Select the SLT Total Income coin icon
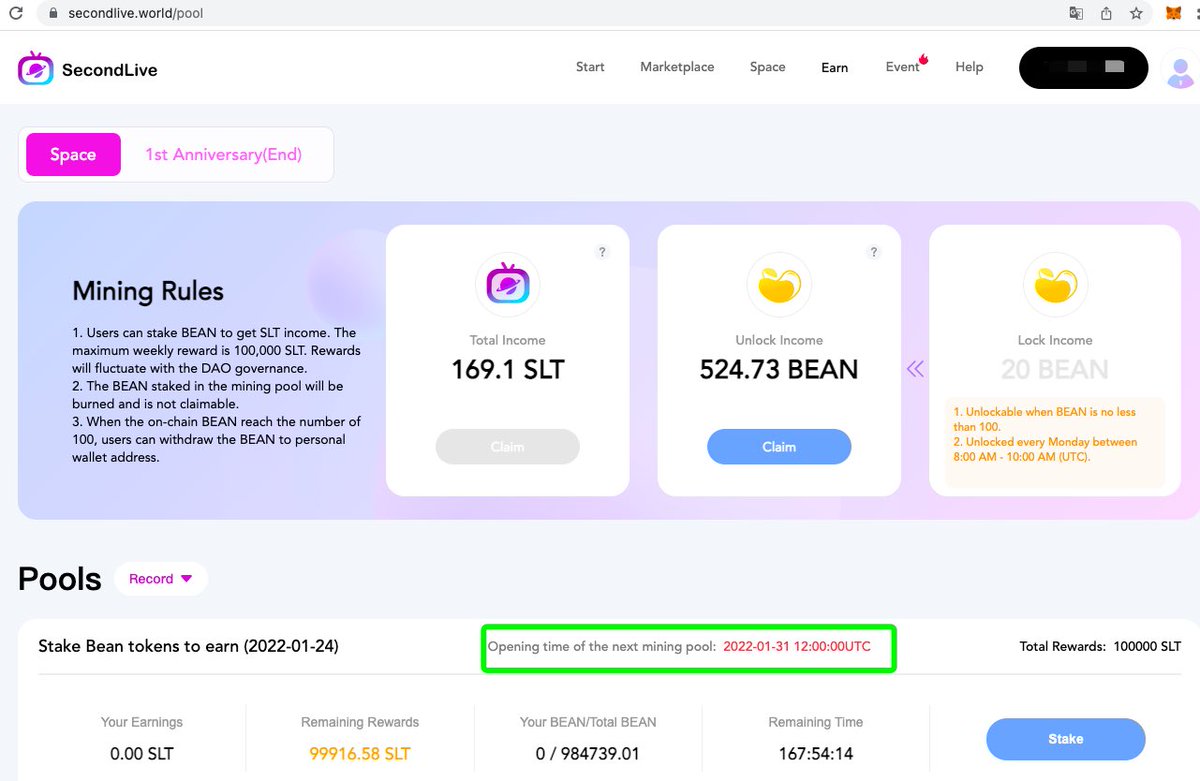This screenshot has height=781, width=1200. point(507,284)
